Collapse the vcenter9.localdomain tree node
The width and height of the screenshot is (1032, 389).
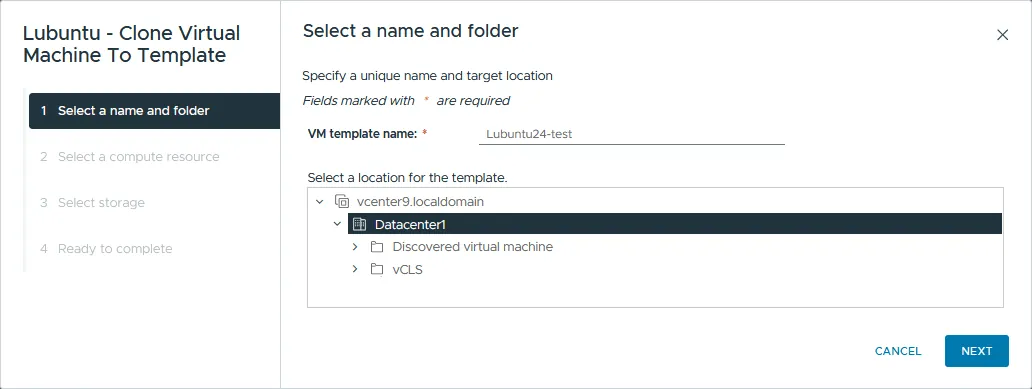[320, 201]
